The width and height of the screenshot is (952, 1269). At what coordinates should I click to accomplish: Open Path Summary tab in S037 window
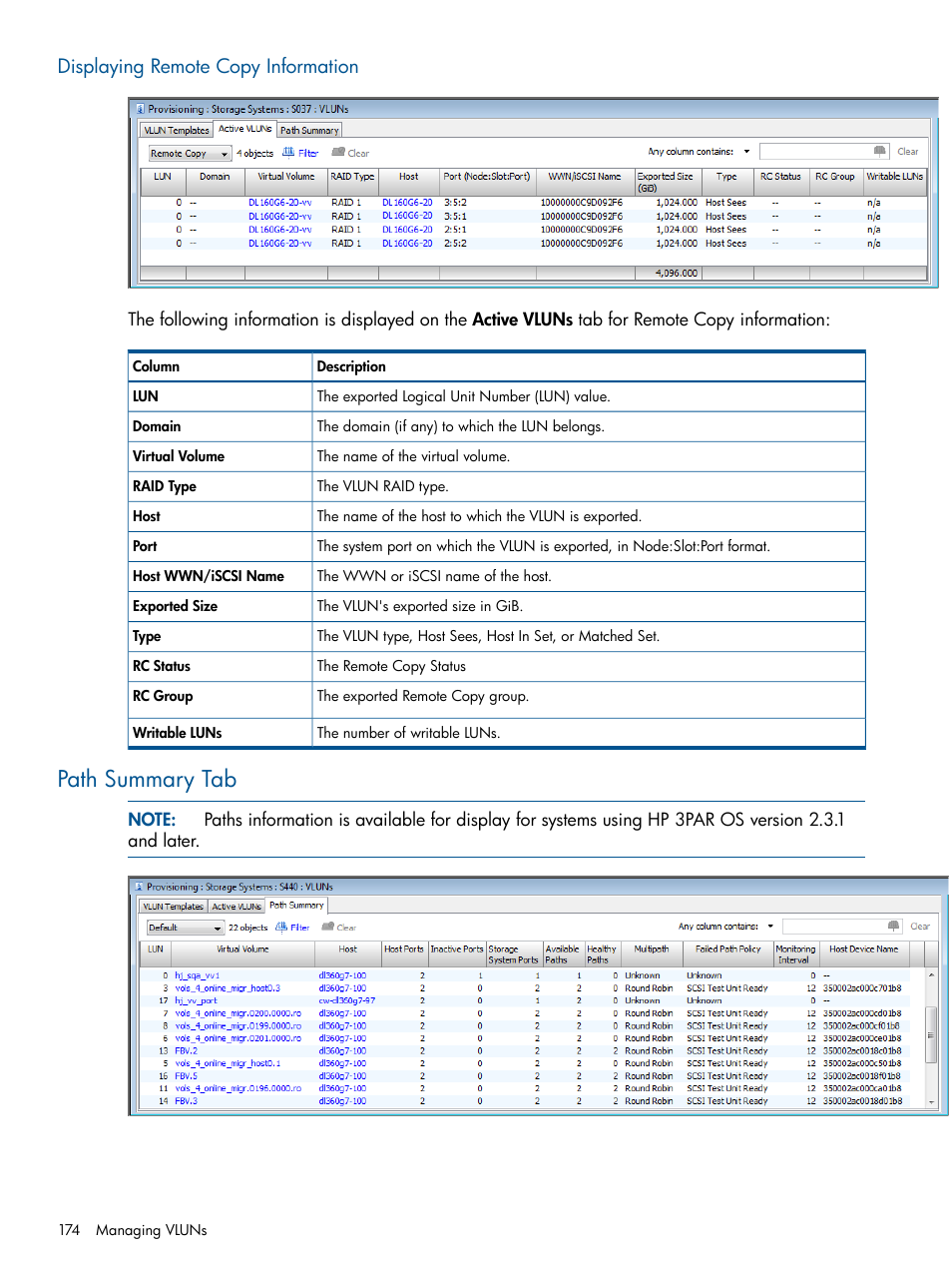click(x=309, y=130)
